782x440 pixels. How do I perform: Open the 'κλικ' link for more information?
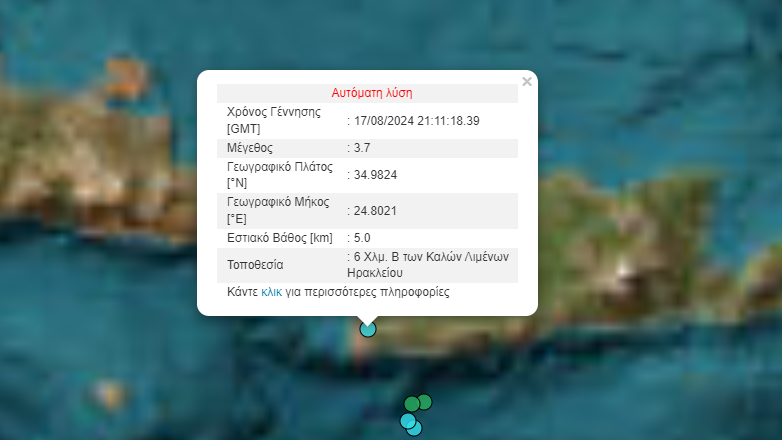tap(271, 292)
